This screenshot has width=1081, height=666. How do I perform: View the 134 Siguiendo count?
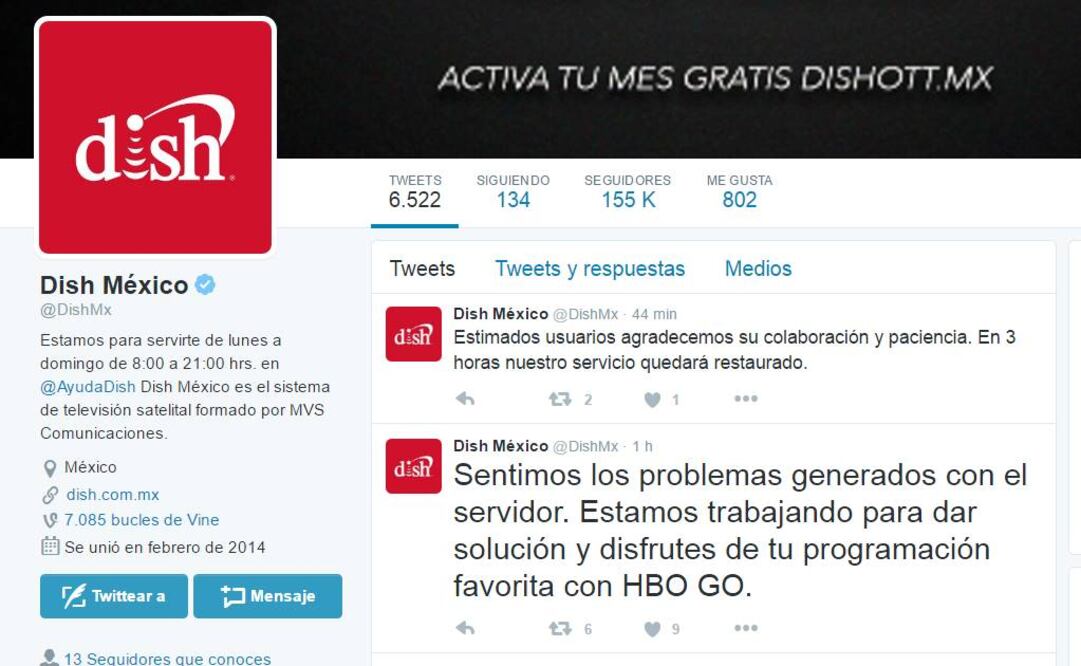tap(513, 191)
